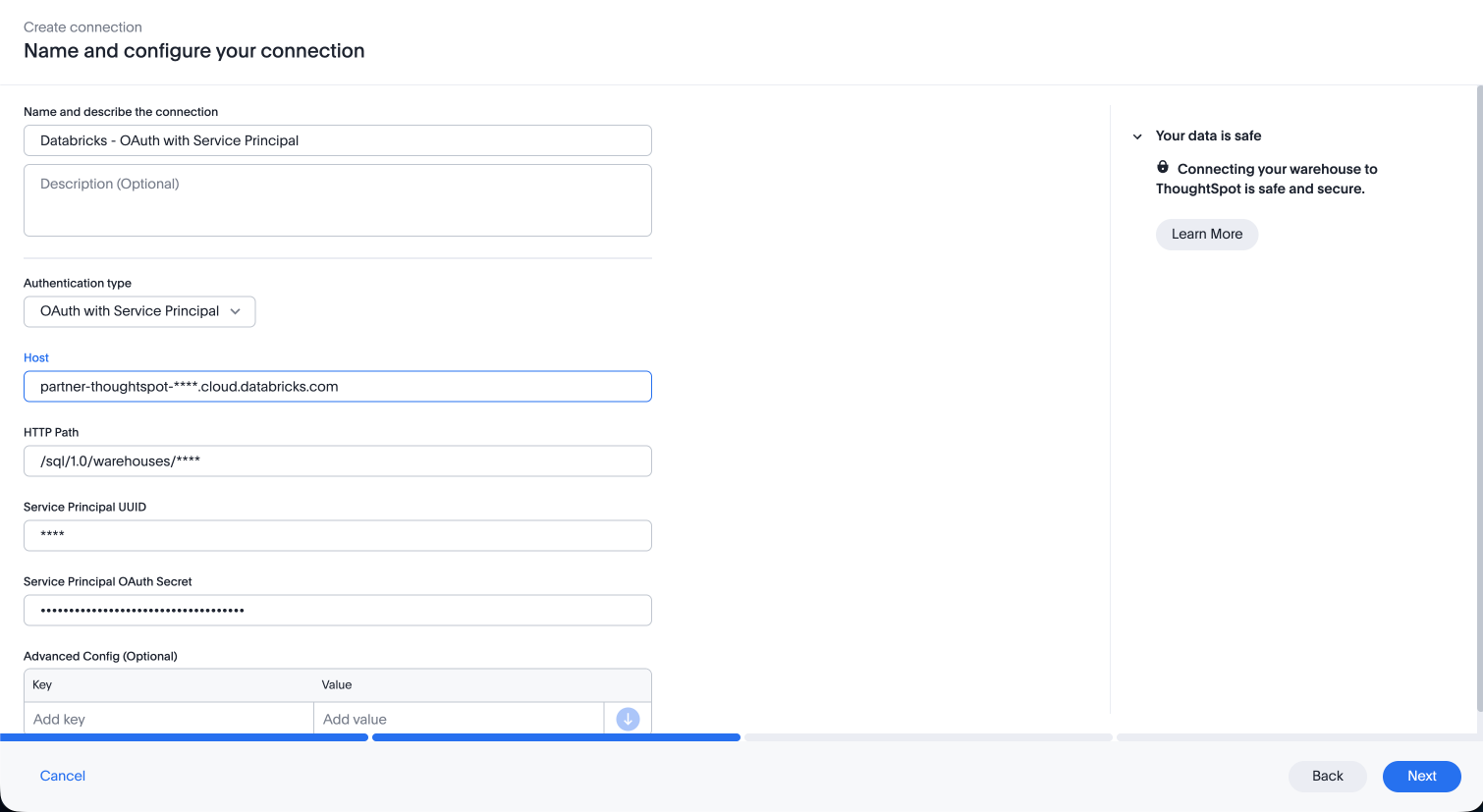
Task: Click the 'Key' column header
Action: click(42, 685)
